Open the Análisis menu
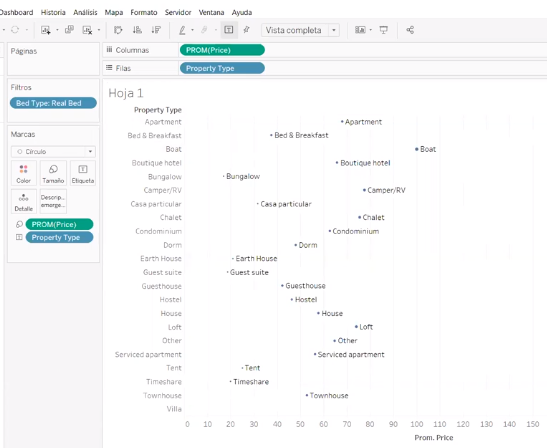 click(85, 13)
